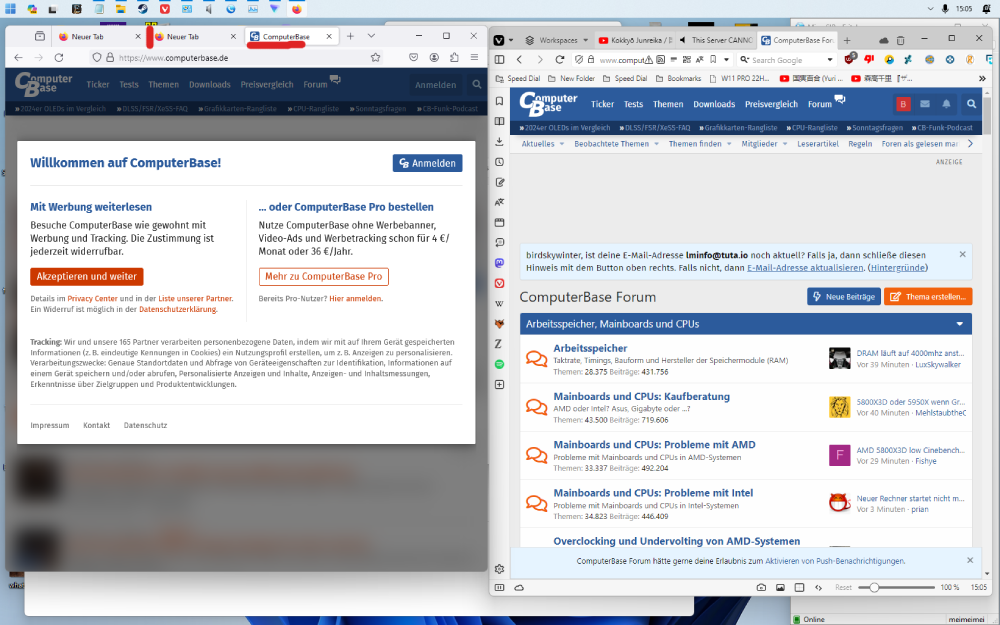
Task: Open Vivaldi main menu dropdown
Action: (503, 40)
